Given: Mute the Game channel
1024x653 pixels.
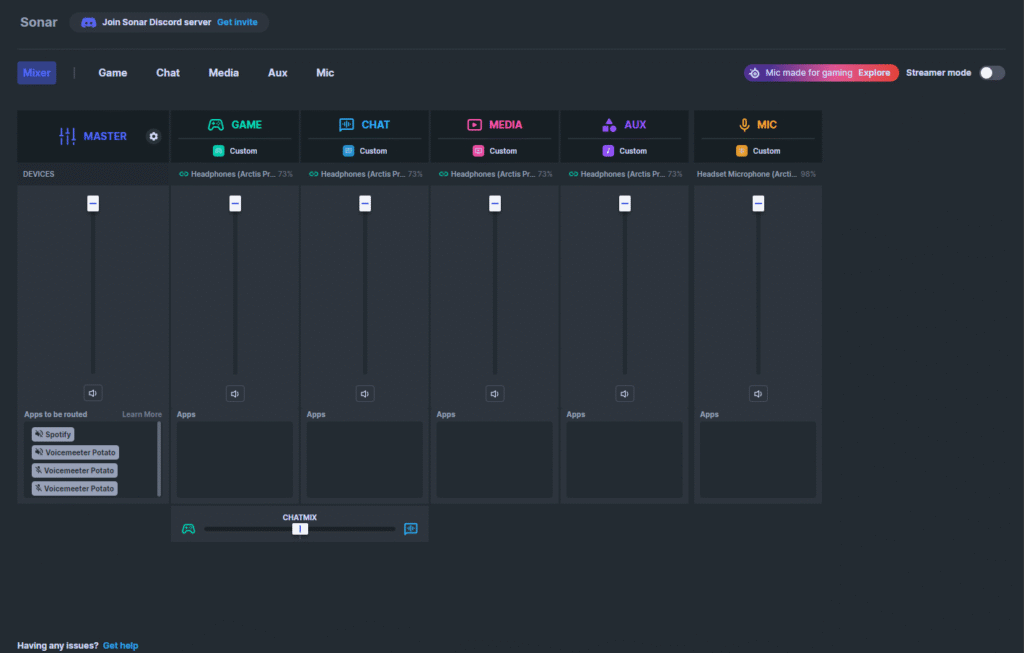Looking at the screenshot, I should tap(235, 394).
